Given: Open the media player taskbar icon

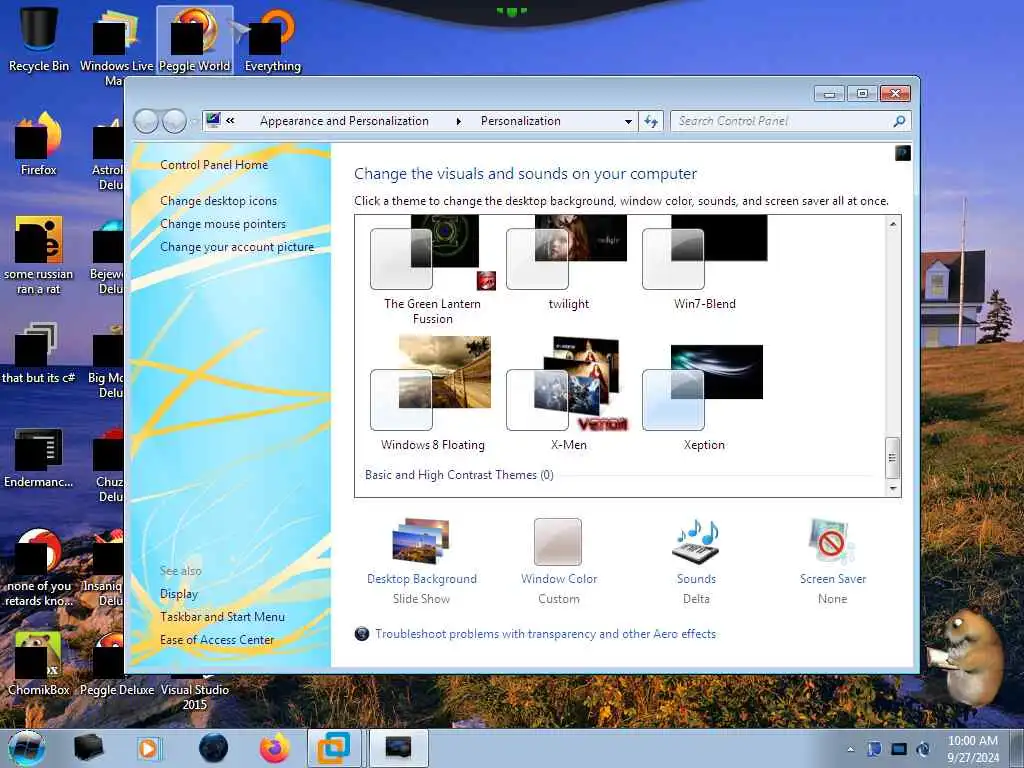Looking at the screenshot, I should coord(148,748).
